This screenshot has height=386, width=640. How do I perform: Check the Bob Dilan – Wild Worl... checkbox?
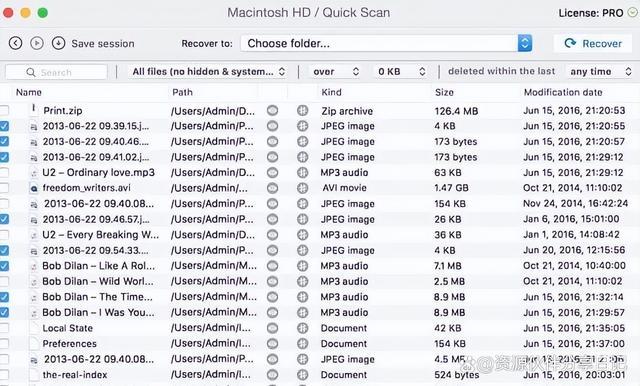4,281
